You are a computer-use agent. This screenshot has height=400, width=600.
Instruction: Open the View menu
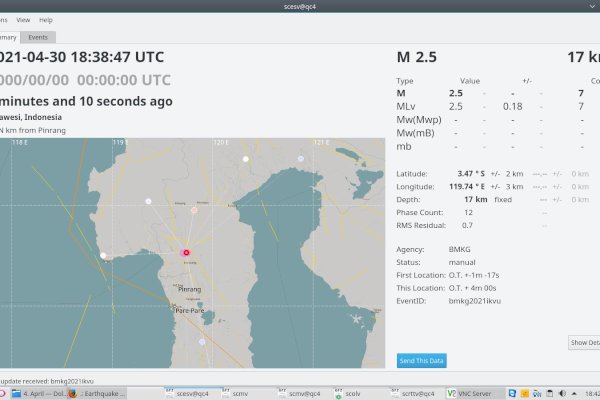click(23, 20)
